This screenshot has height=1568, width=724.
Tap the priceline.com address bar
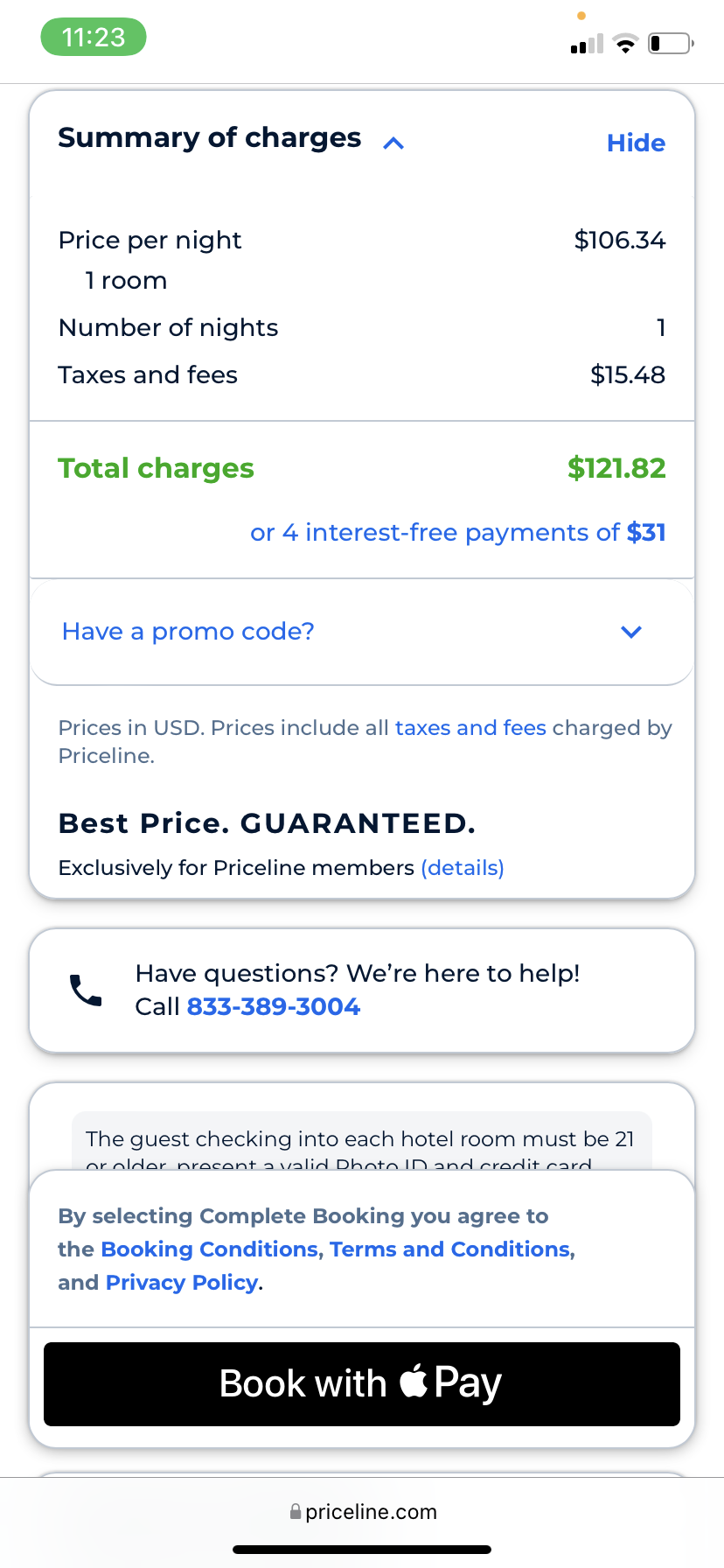tap(371, 1512)
